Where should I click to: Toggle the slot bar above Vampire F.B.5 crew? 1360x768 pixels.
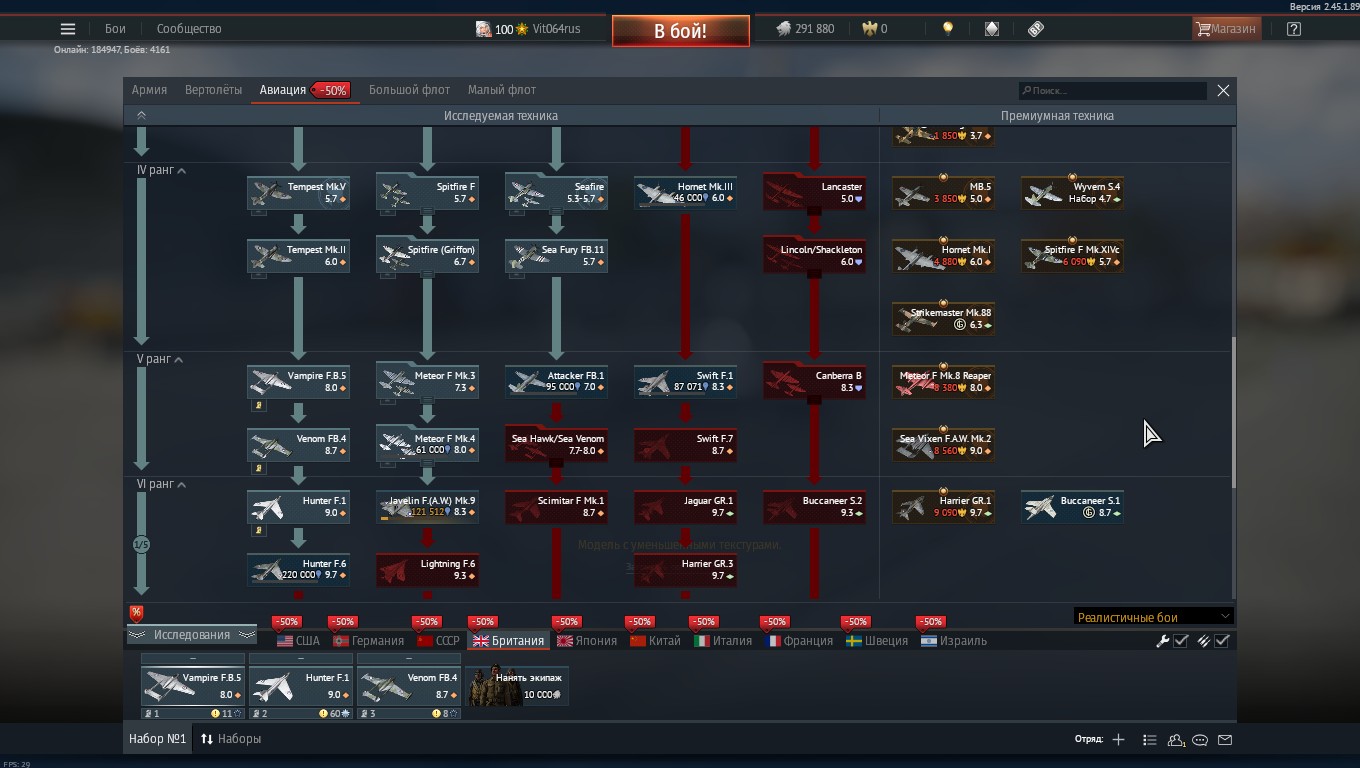193,659
